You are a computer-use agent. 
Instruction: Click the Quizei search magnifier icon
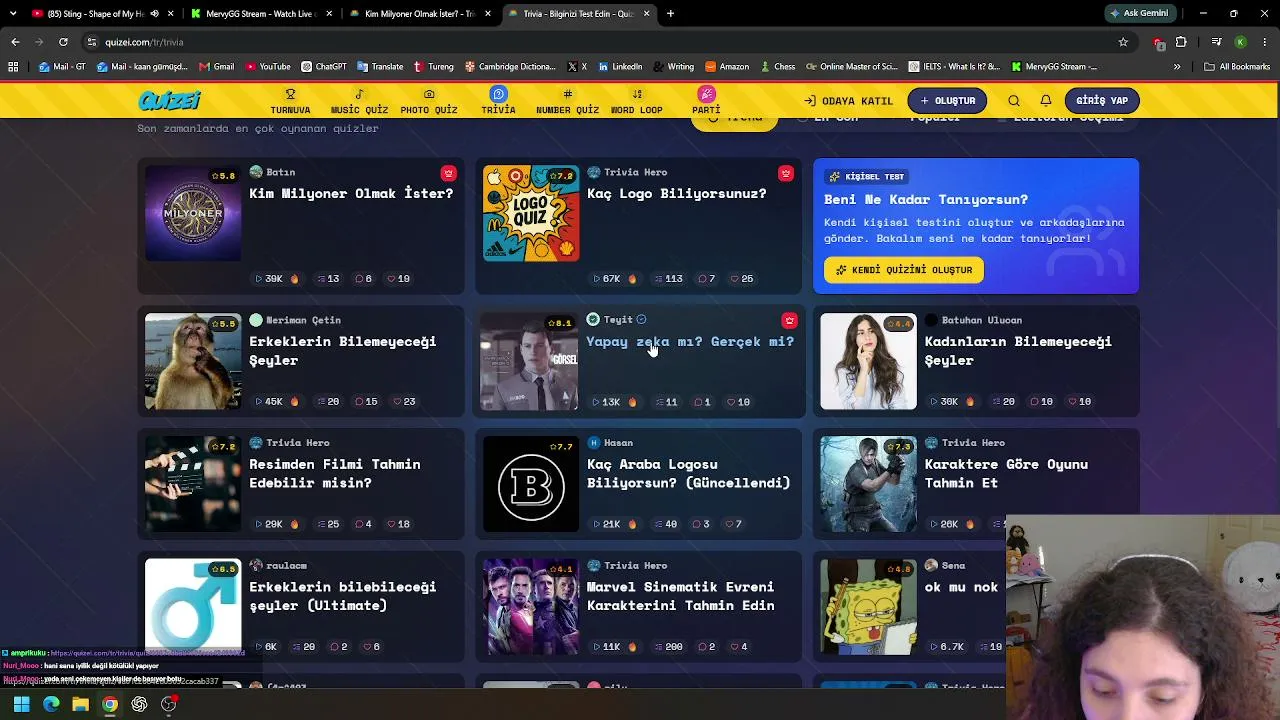coord(1014,101)
